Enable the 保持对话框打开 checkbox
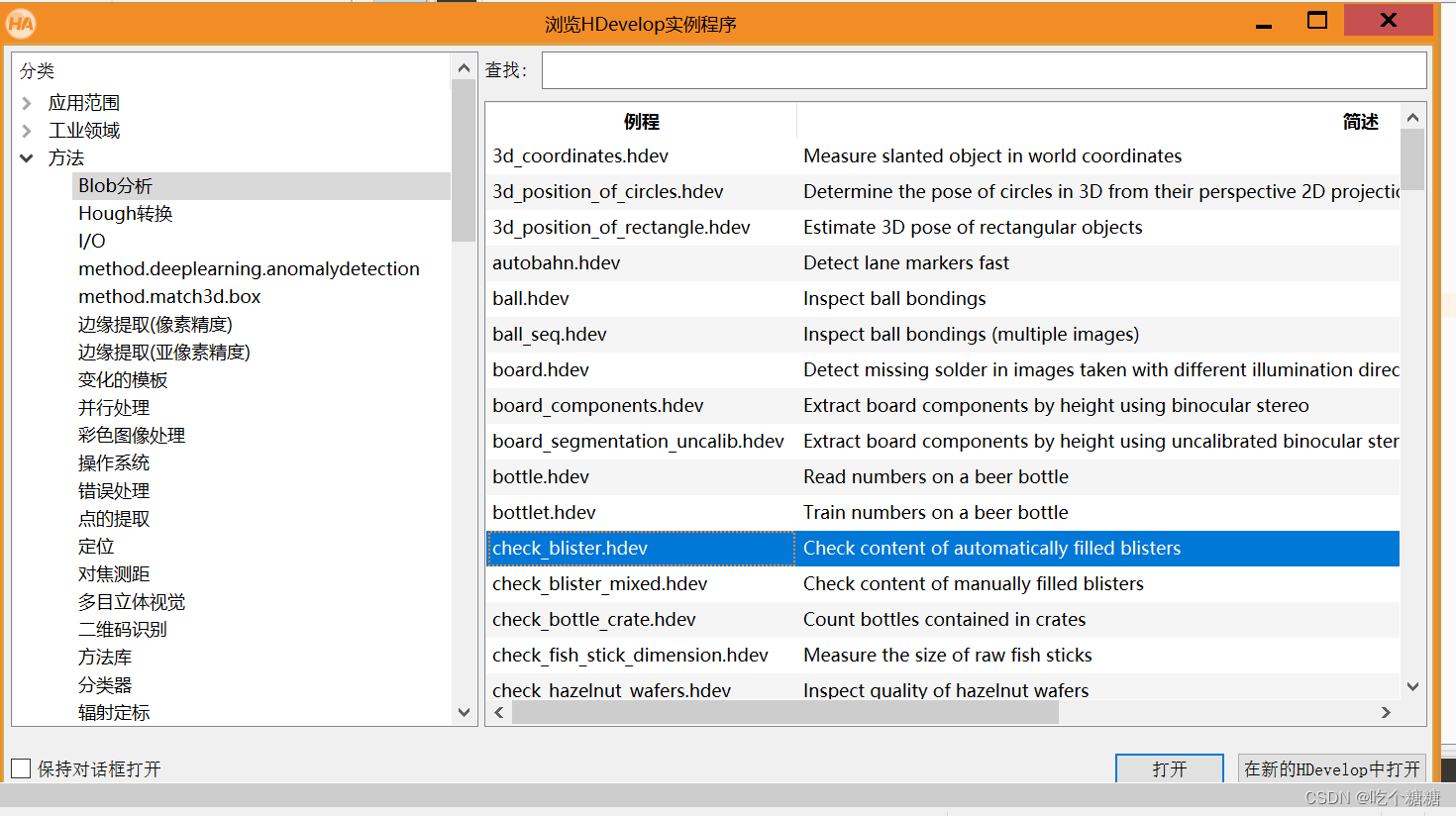 pos(21,768)
